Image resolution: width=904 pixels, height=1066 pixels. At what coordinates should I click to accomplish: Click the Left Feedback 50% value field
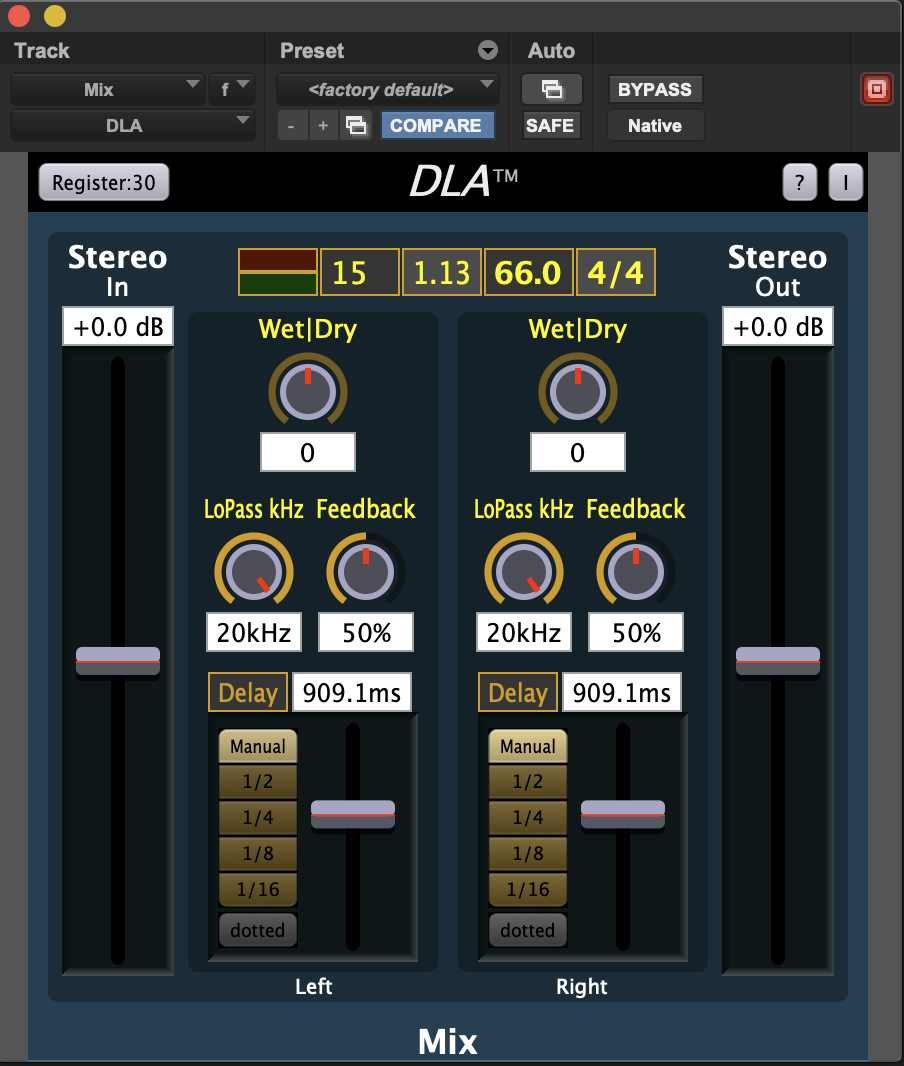click(366, 632)
